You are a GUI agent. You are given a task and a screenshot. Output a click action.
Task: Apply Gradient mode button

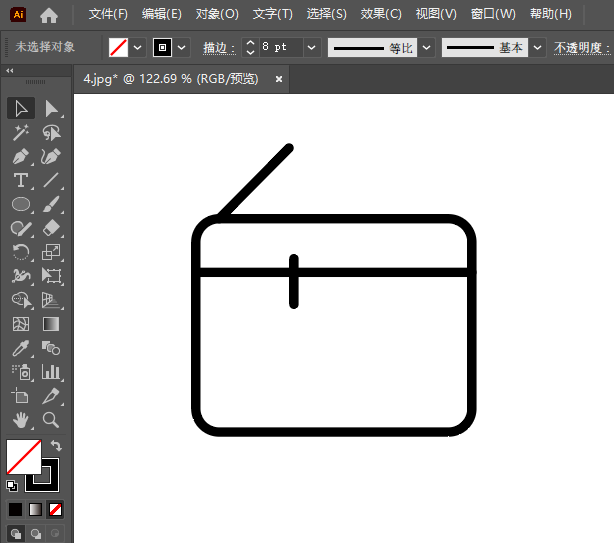[x=35, y=509]
